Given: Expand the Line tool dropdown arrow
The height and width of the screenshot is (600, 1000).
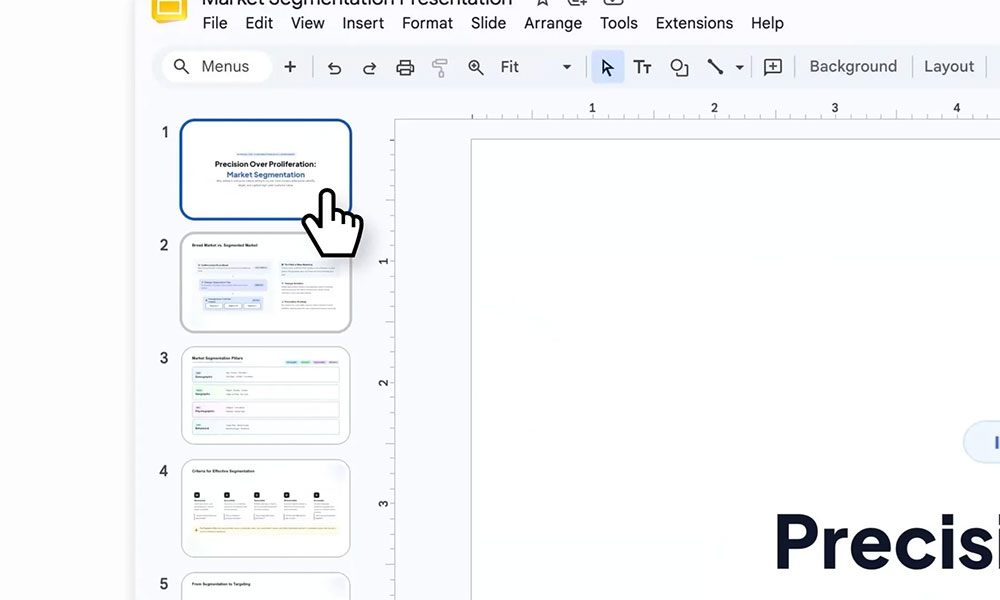Looking at the screenshot, I should pos(739,67).
